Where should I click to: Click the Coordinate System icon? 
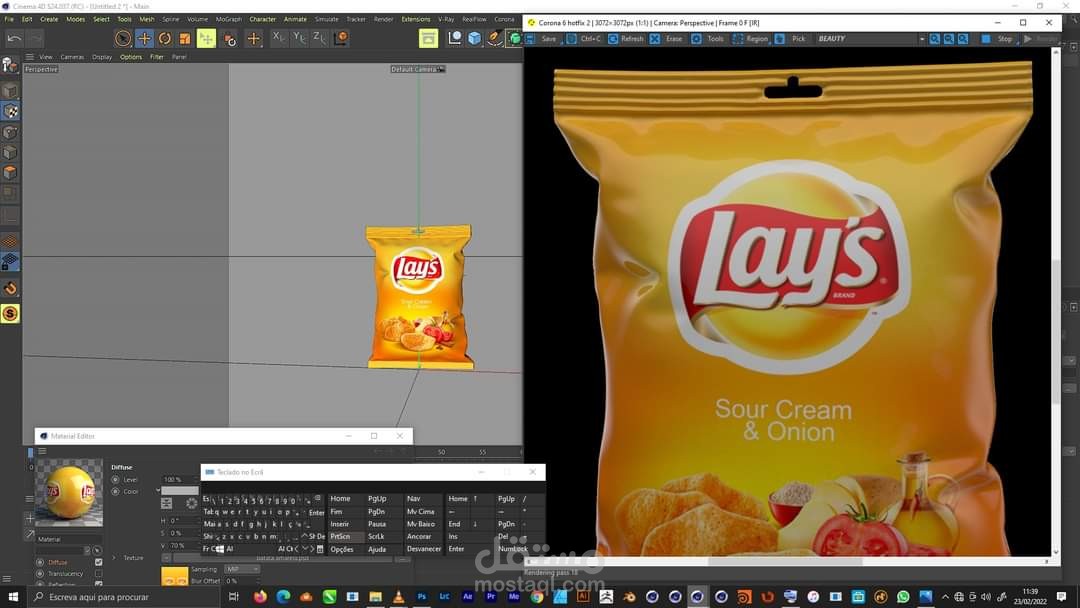341,38
